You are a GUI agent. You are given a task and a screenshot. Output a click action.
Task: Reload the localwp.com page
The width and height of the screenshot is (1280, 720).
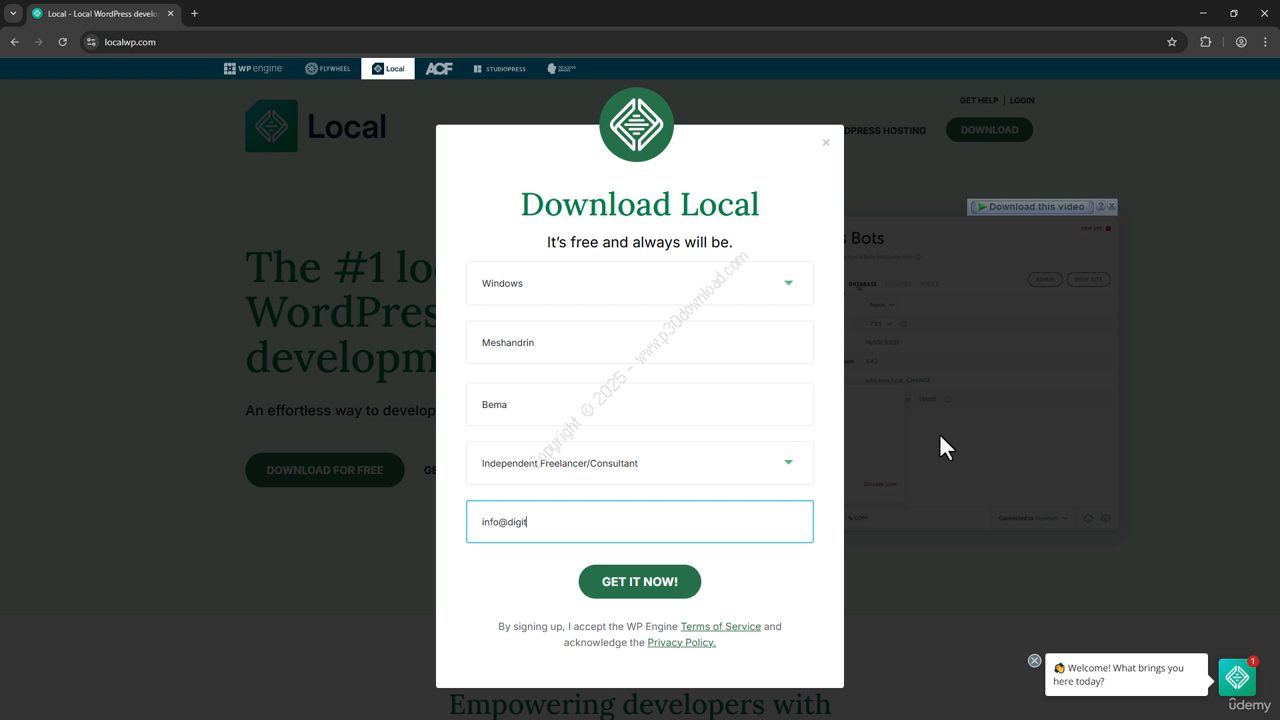62,42
